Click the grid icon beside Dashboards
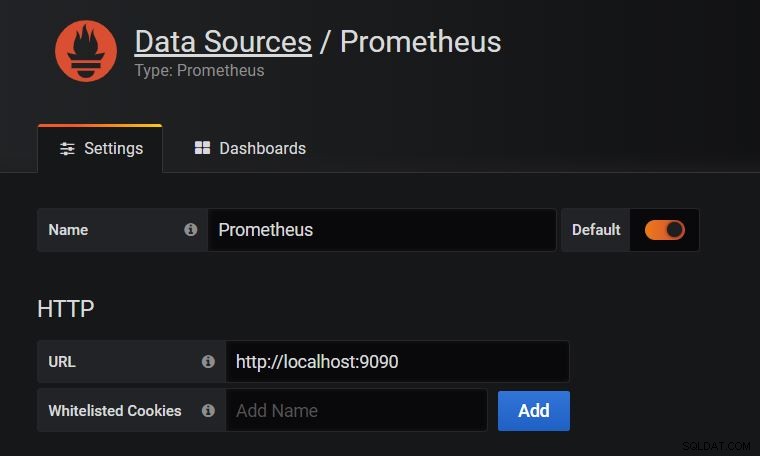Viewport: 760px width, 456px height. 202,148
